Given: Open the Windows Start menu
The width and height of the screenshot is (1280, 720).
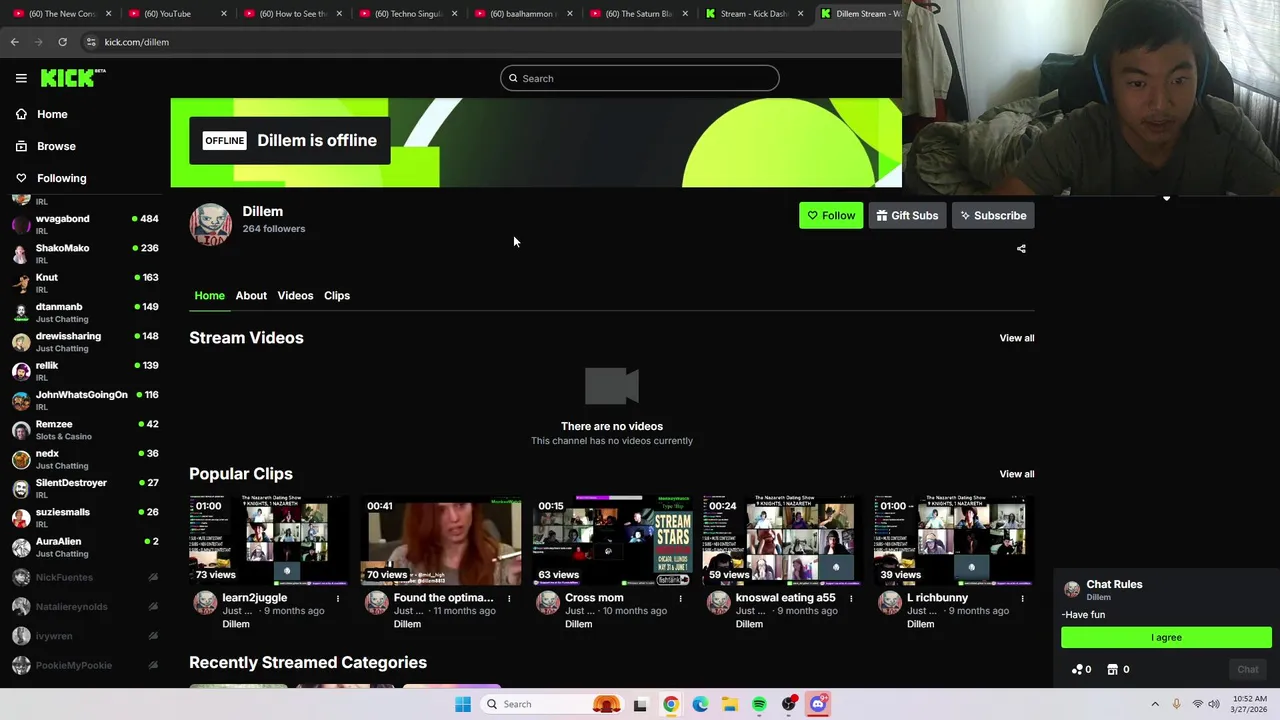Looking at the screenshot, I should pos(462,704).
